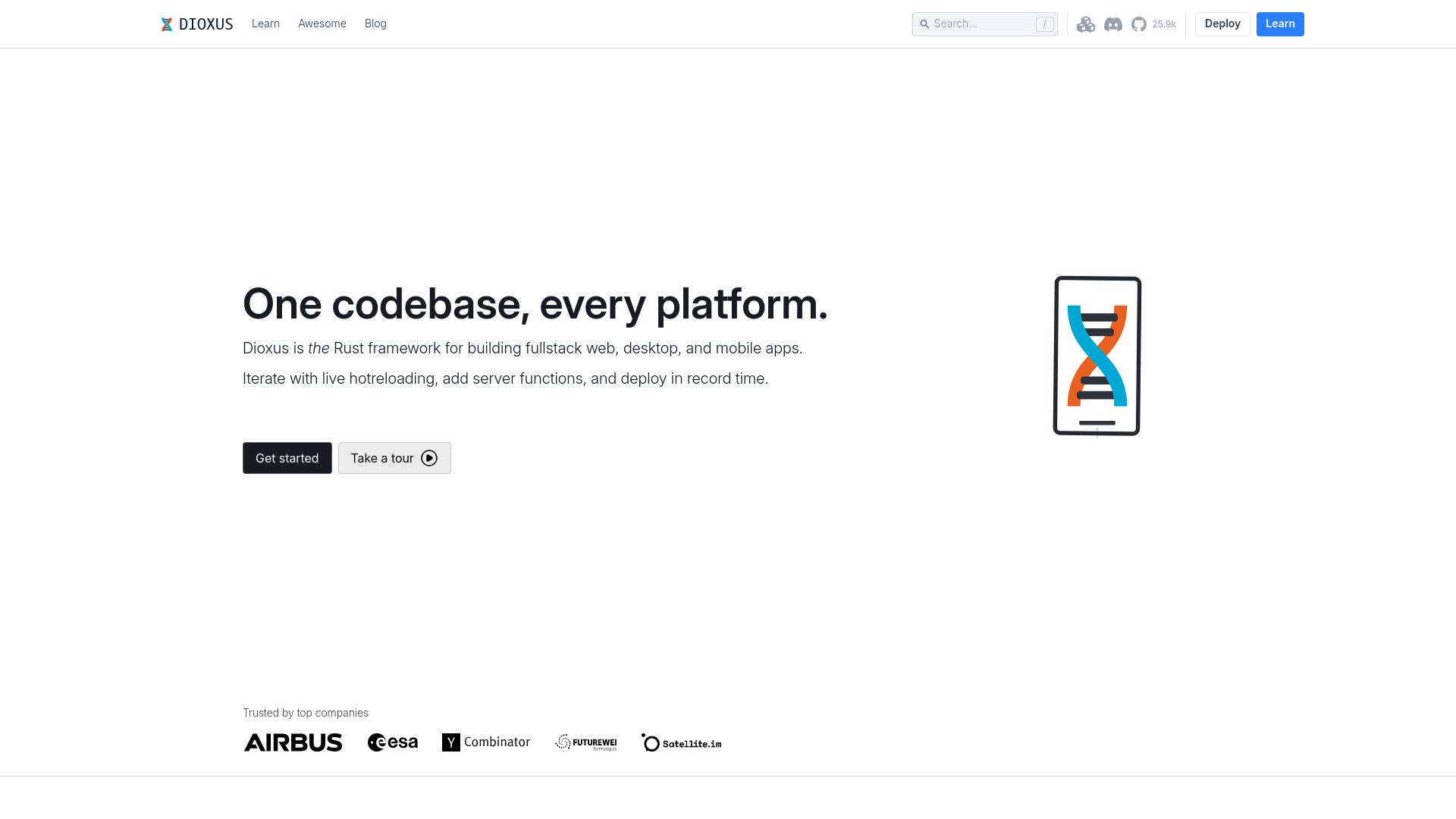Viewport: 1456px width, 819px height.
Task: Click the DIOXUS wordmark
Action: pos(206,24)
